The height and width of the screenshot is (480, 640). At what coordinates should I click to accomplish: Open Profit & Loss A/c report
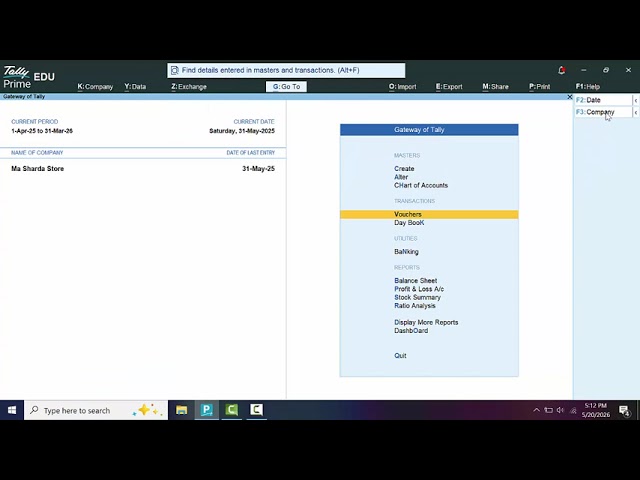(x=419, y=289)
